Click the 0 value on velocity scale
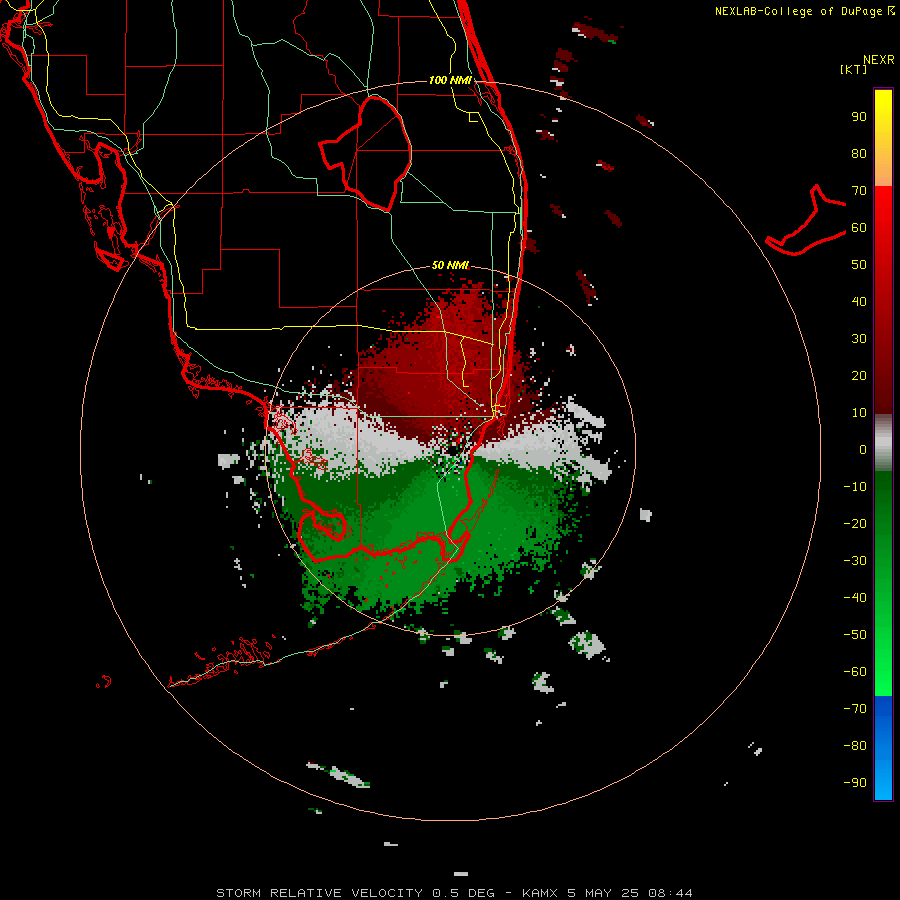 tap(863, 449)
